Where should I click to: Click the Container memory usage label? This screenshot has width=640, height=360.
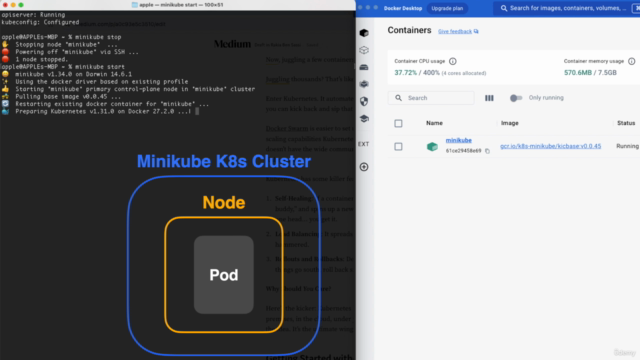click(x=594, y=61)
